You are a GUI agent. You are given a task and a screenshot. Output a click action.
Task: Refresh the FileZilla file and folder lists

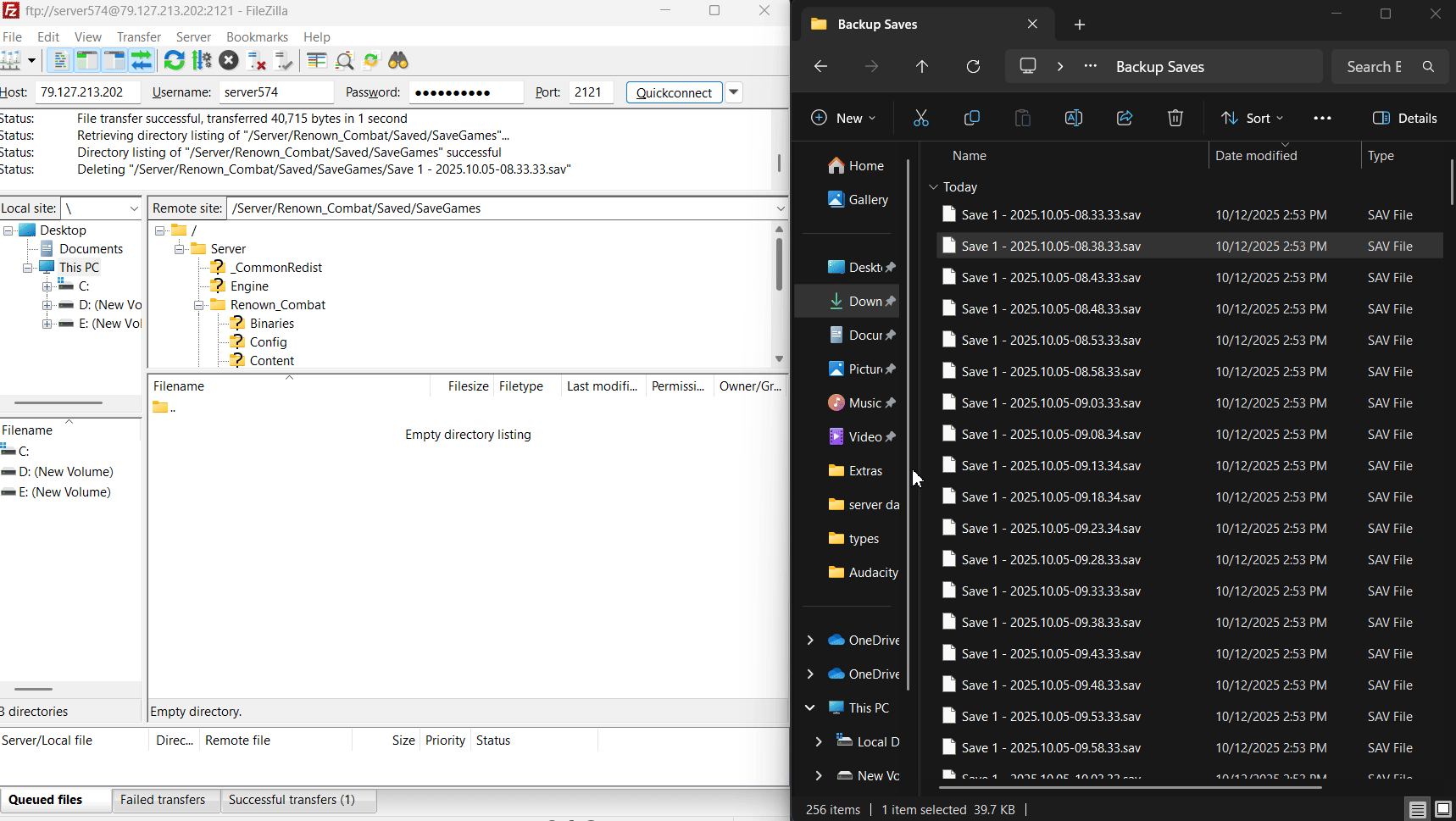coord(174,61)
